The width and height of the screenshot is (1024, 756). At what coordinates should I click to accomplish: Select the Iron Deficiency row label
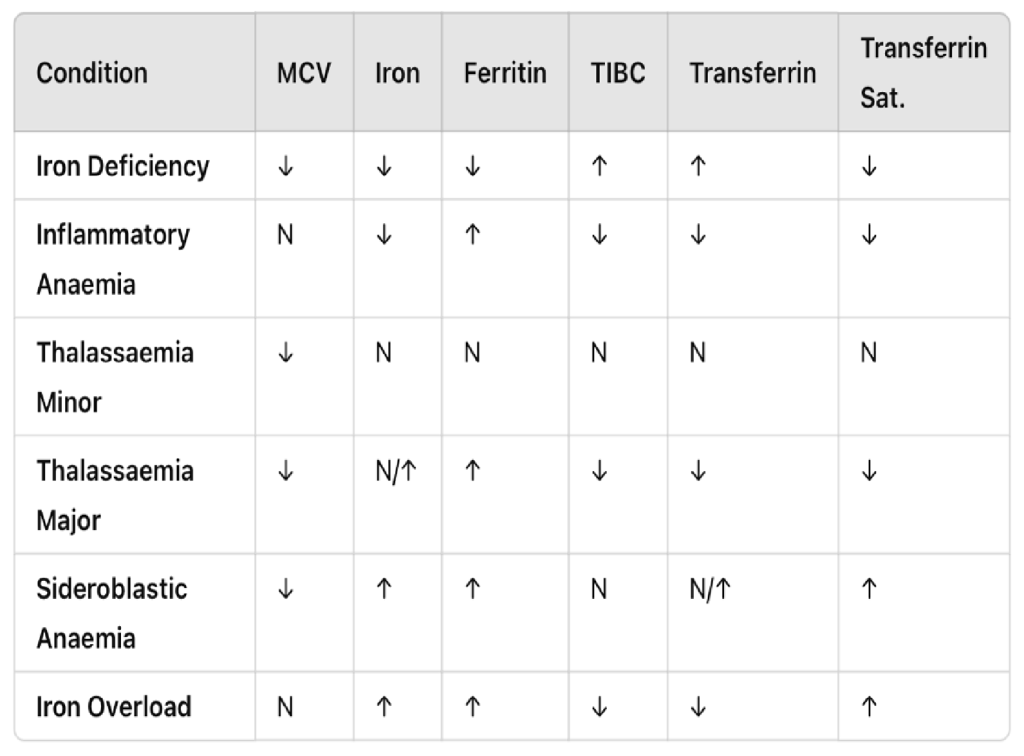click(x=122, y=166)
